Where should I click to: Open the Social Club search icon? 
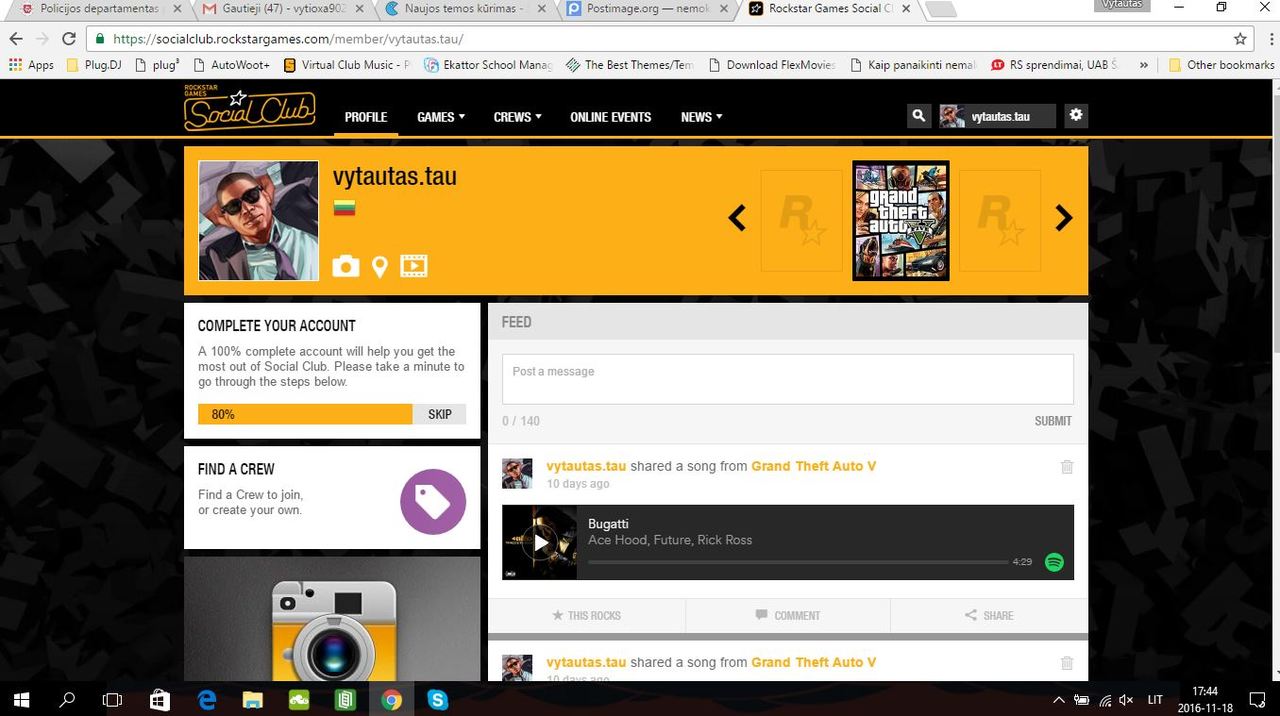918,116
